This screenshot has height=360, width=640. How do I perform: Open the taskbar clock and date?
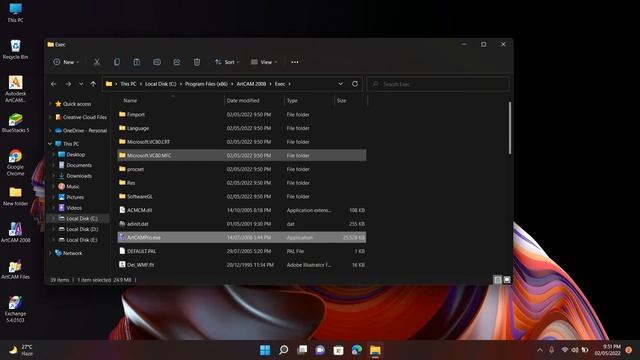tap(607, 350)
